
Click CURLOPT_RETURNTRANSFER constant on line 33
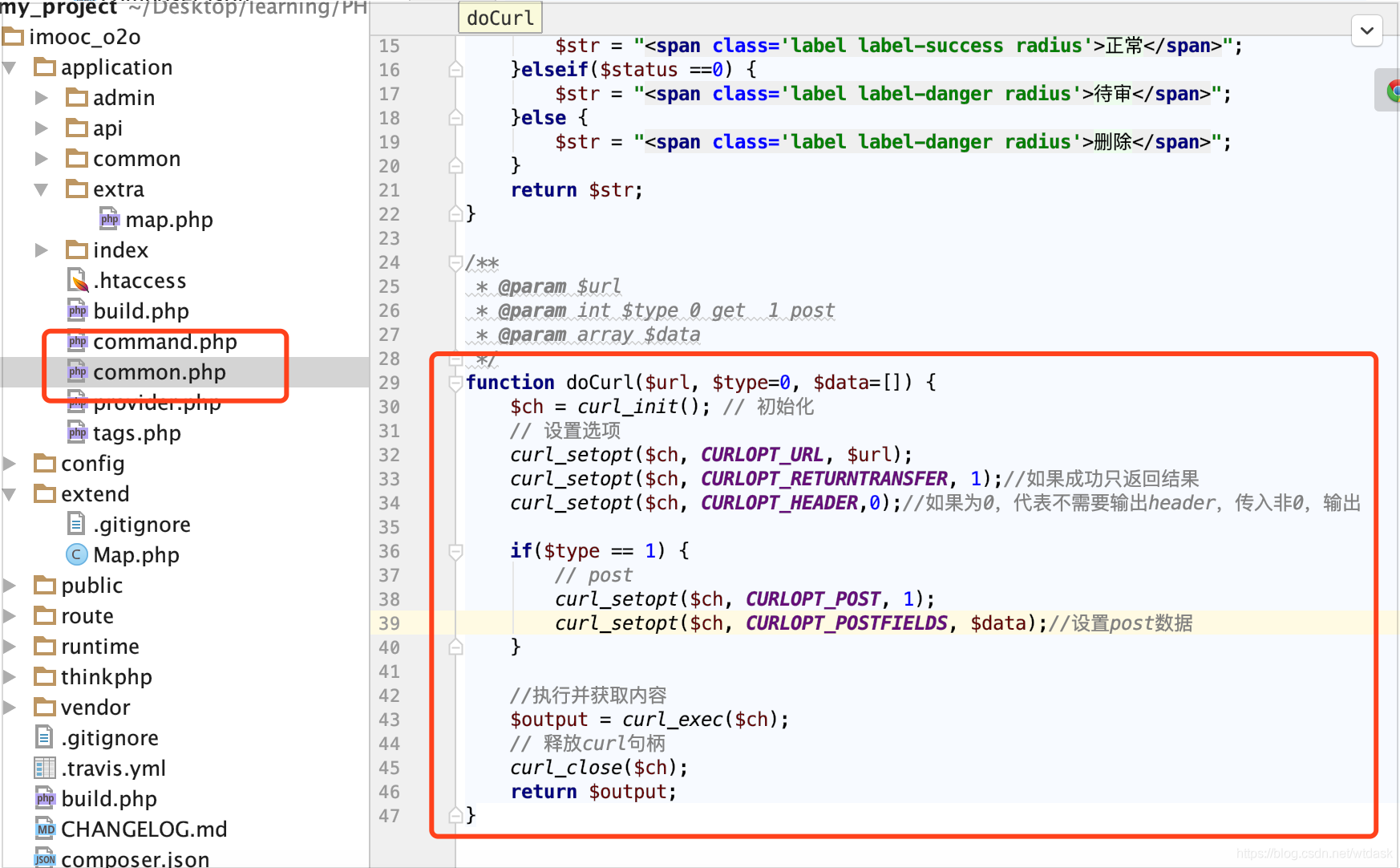pyautogui.click(x=824, y=479)
